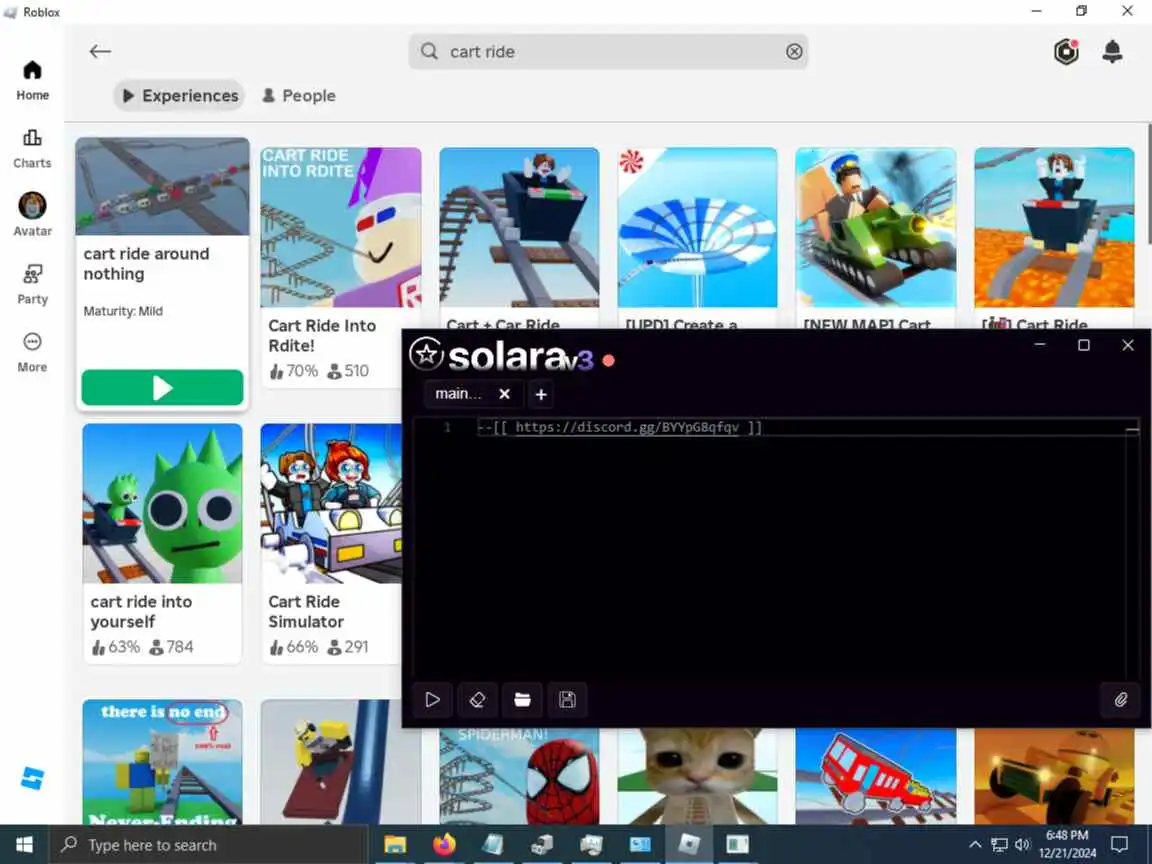
Task: Open the network icon in system tray
Action: (998, 845)
